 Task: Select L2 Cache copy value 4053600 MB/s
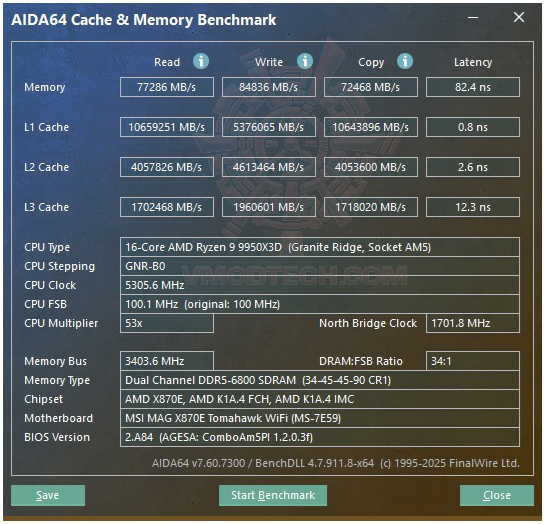[x=371, y=167]
